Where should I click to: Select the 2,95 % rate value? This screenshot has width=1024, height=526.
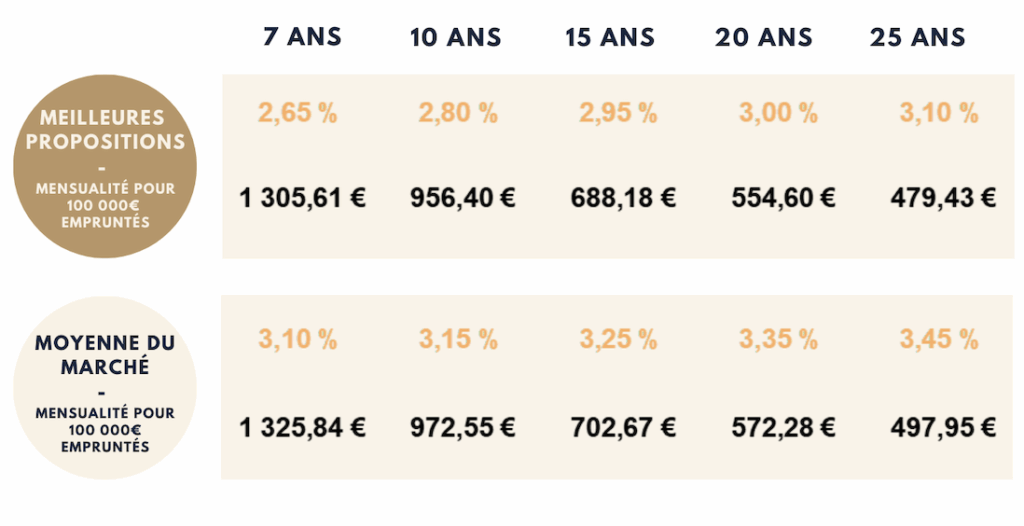pyautogui.click(x=618, y=112)
